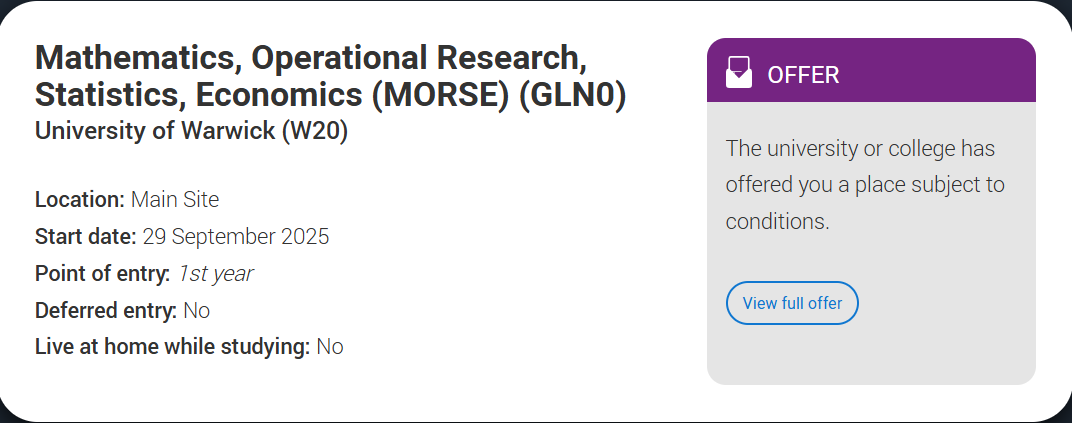This screenshot has width=1072, height=423.
Task: Click the View full offer button
Action: [x=792, y=303]
